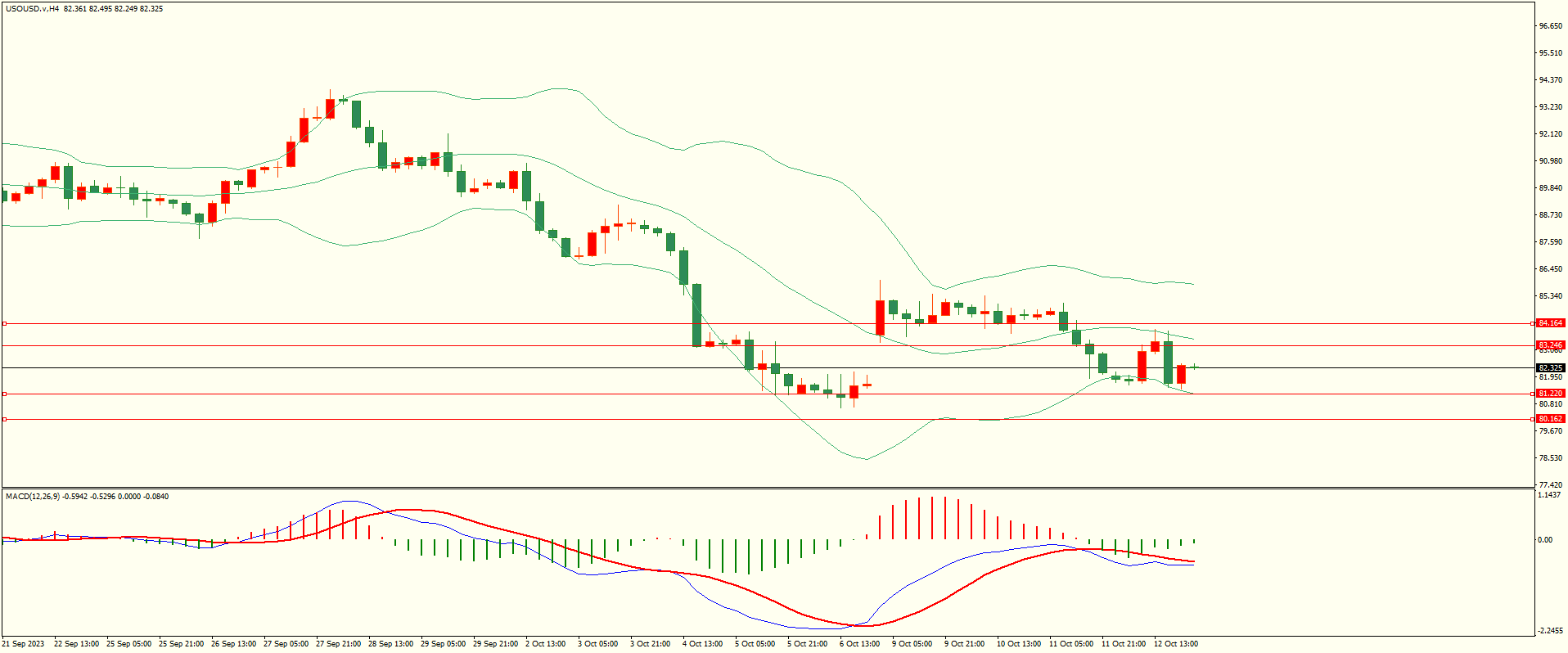
Task: Click the 0.00 MACD zero level label
Action: (x=1545, y=540)
